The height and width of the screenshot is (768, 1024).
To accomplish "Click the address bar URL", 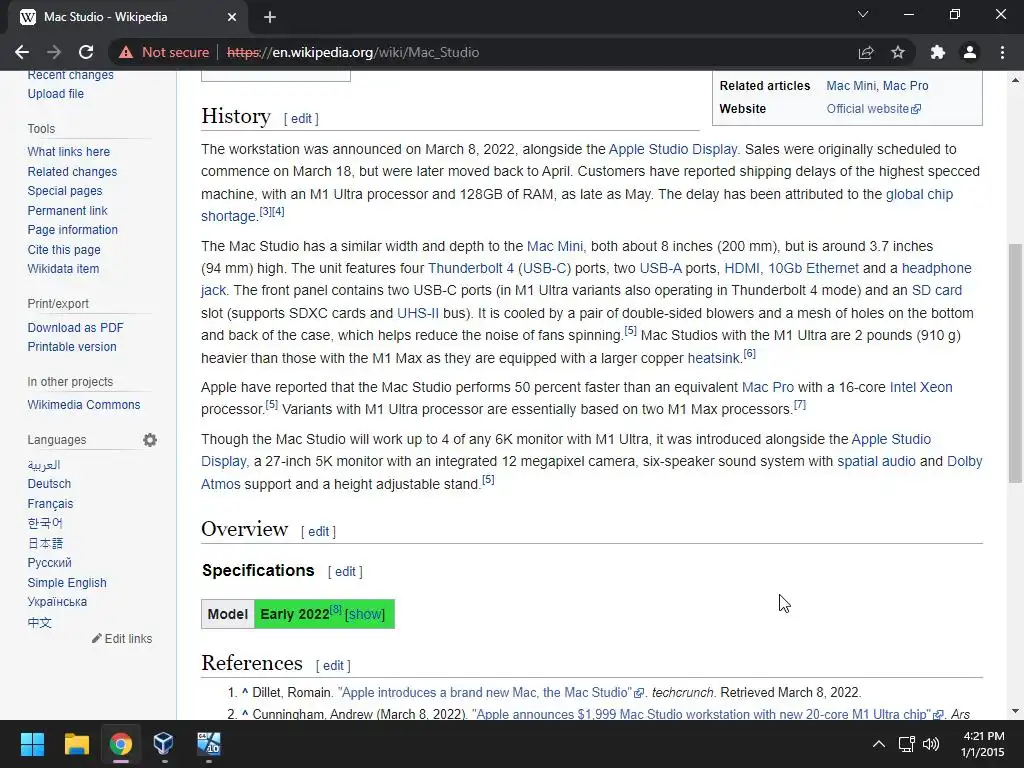I will point(353,52).
